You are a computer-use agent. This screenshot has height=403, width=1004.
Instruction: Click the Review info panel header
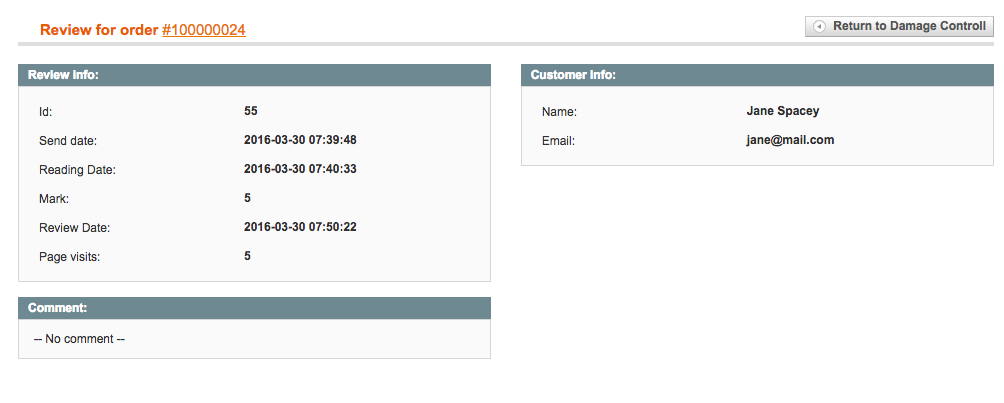point(254,75)
